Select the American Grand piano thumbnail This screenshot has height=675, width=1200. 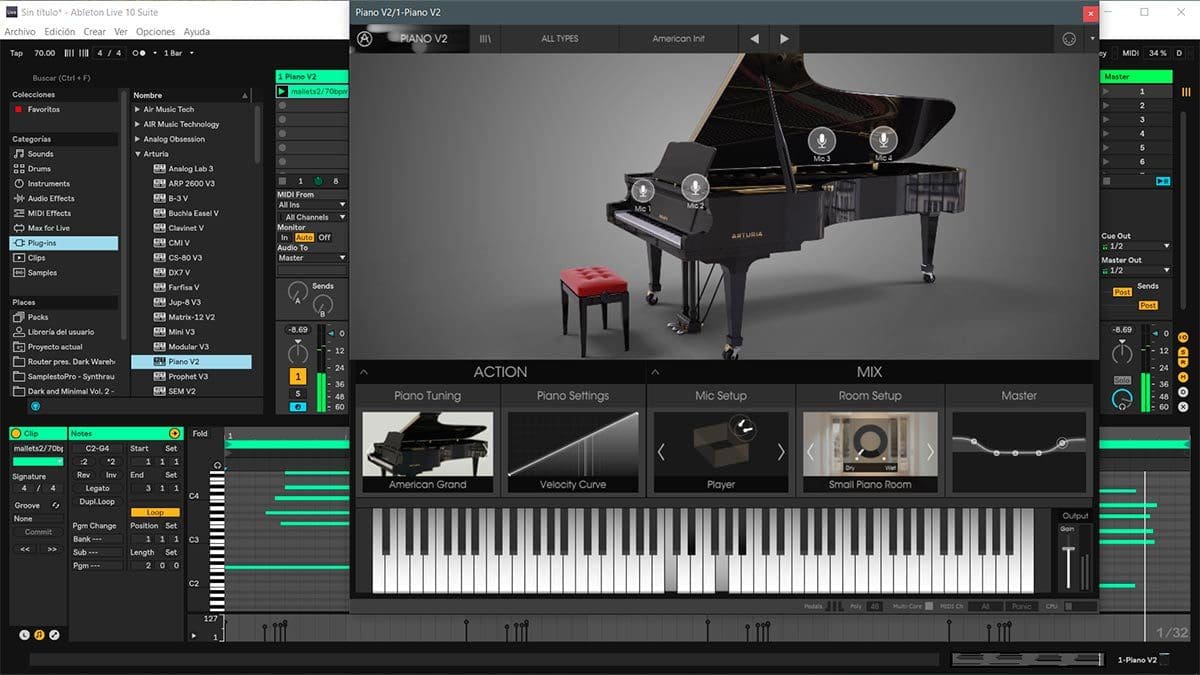point(427,452)
